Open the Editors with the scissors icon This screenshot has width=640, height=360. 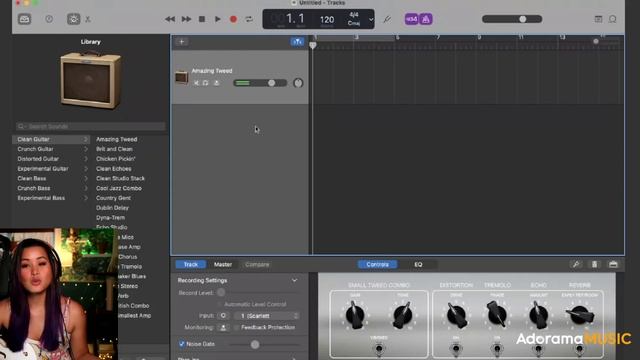(88, 19)
